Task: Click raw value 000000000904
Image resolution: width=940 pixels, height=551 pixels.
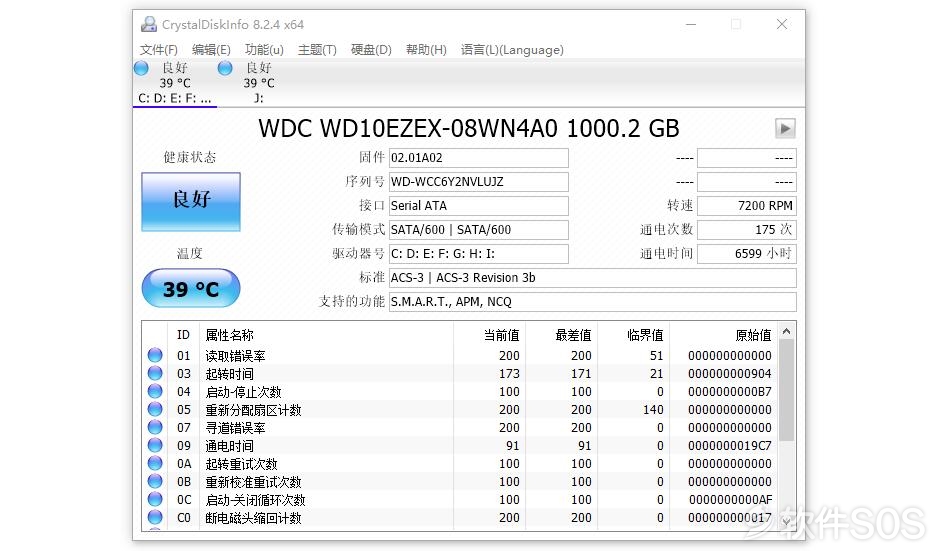Action: click(730, 374)
